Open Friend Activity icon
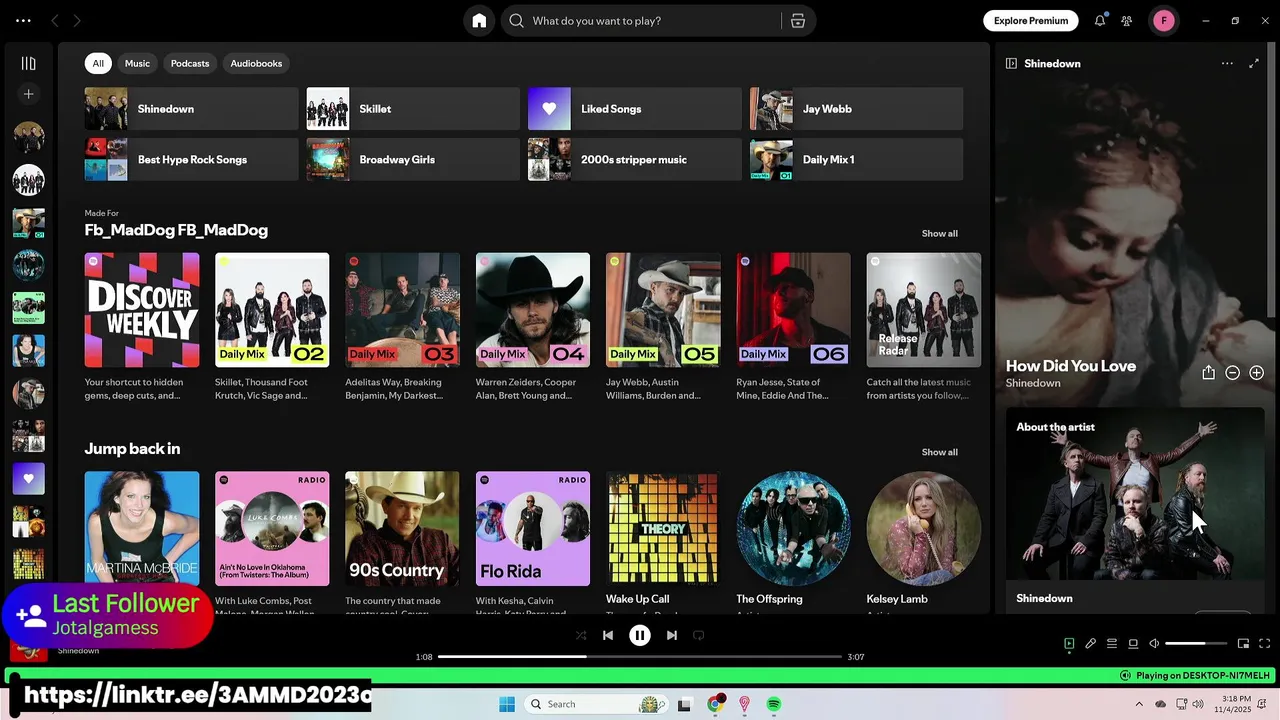 pyautogui.click(x=1127, y=21)
